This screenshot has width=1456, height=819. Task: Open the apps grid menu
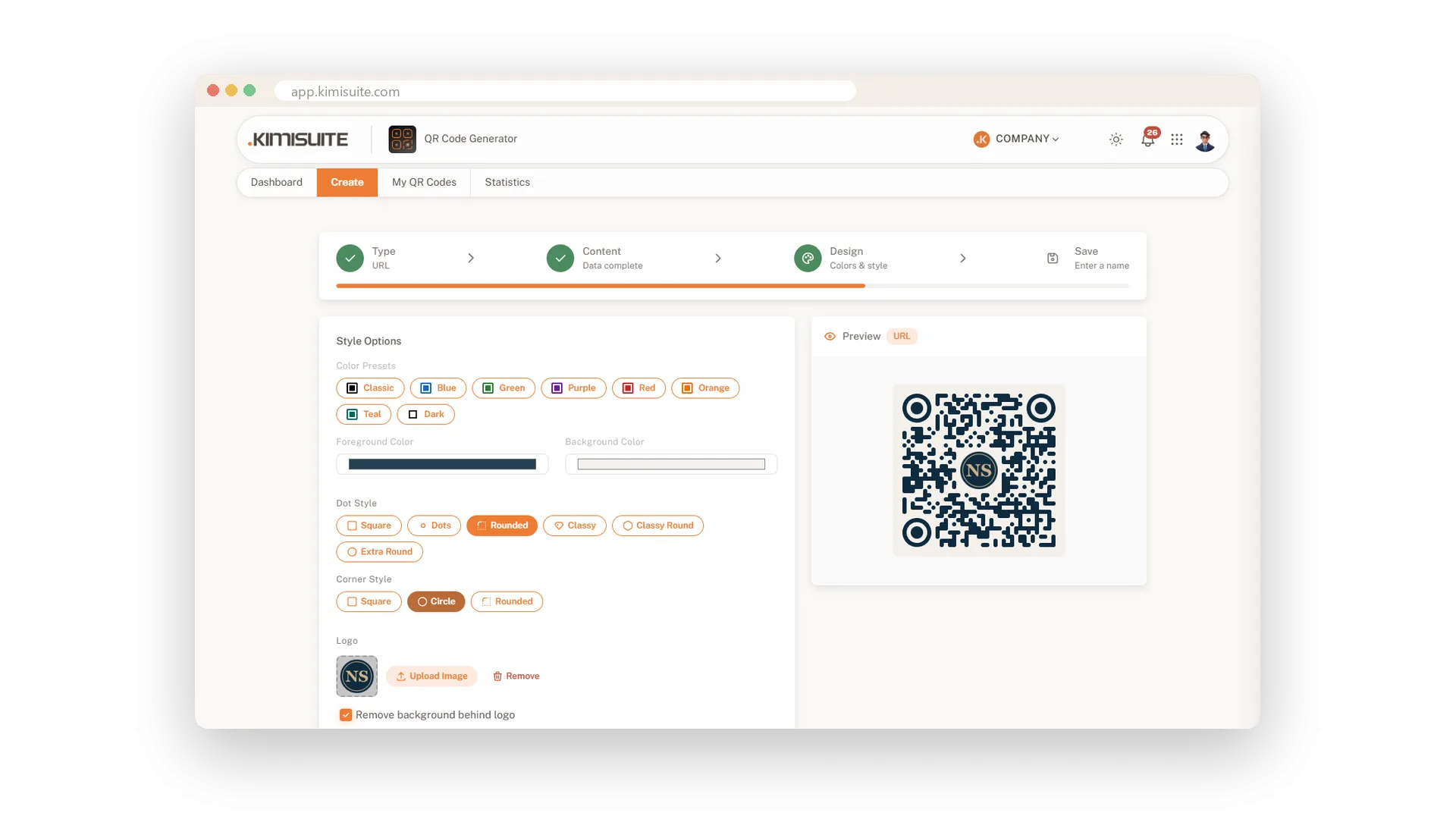pyautogui.click(x=1176, y=140)
